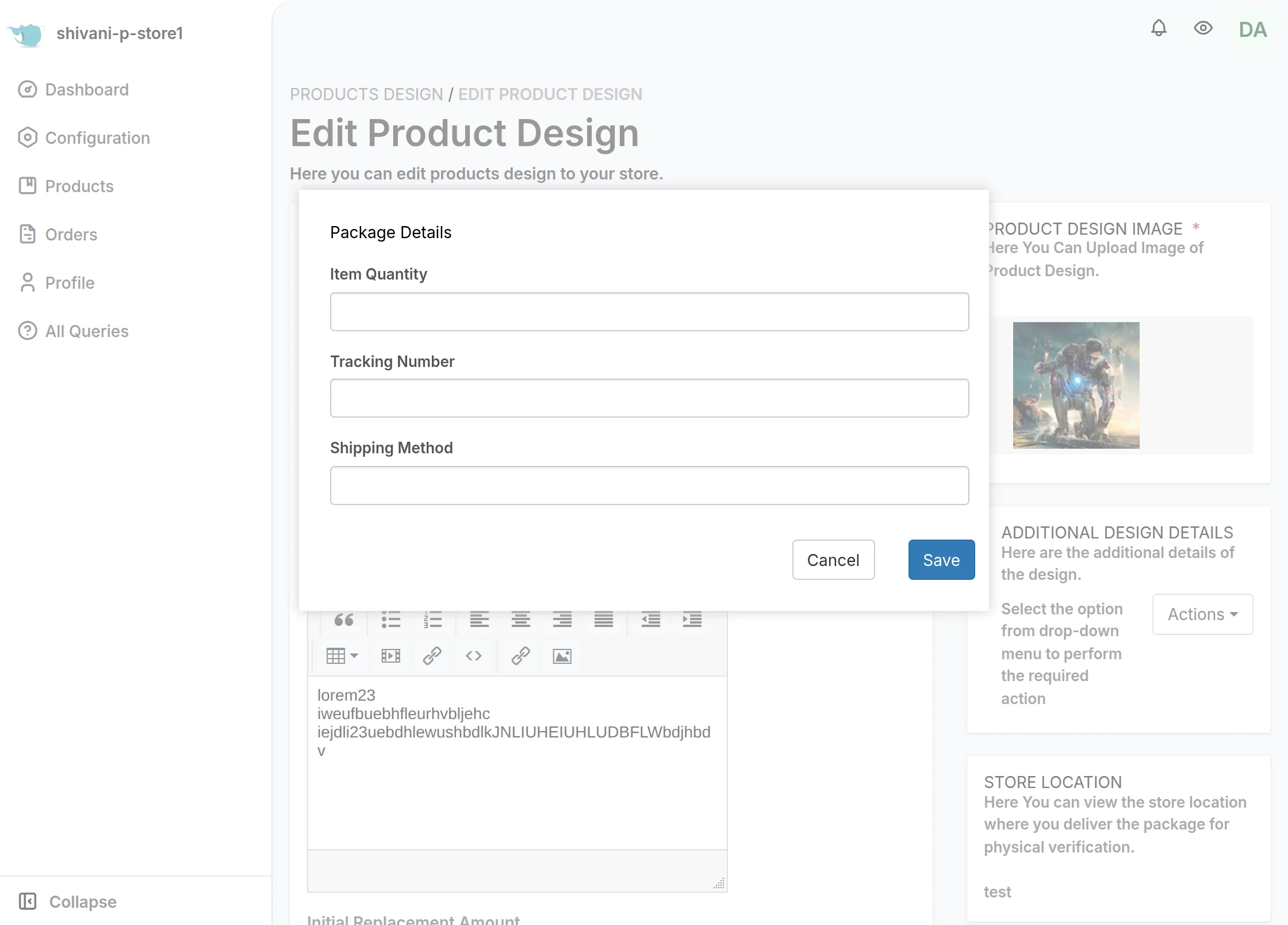Expand the Actions dropdown menu
This screenshot has width=1288, height=925.
1202,614
